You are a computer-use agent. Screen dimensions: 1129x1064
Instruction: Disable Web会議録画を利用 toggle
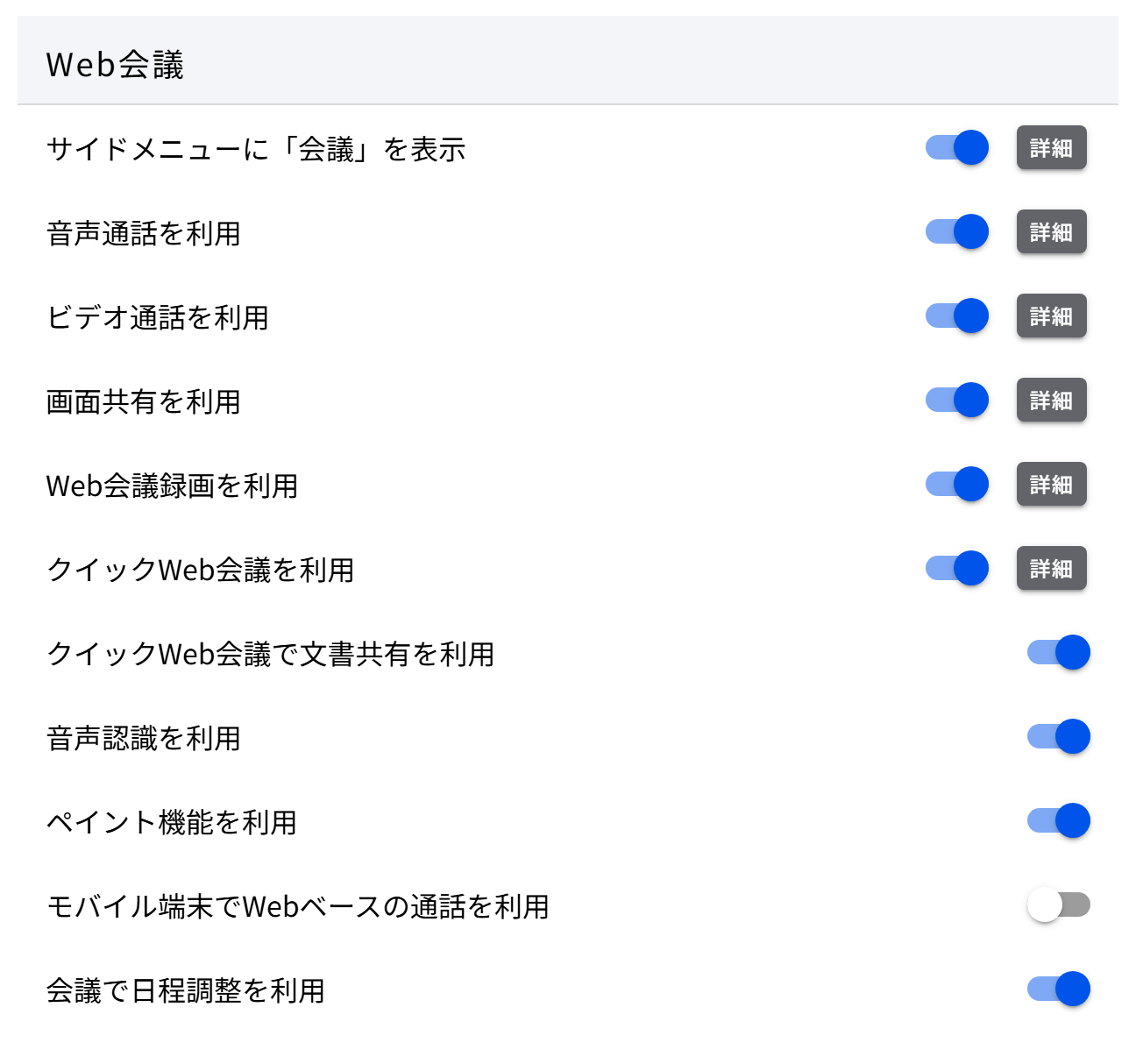957,484
